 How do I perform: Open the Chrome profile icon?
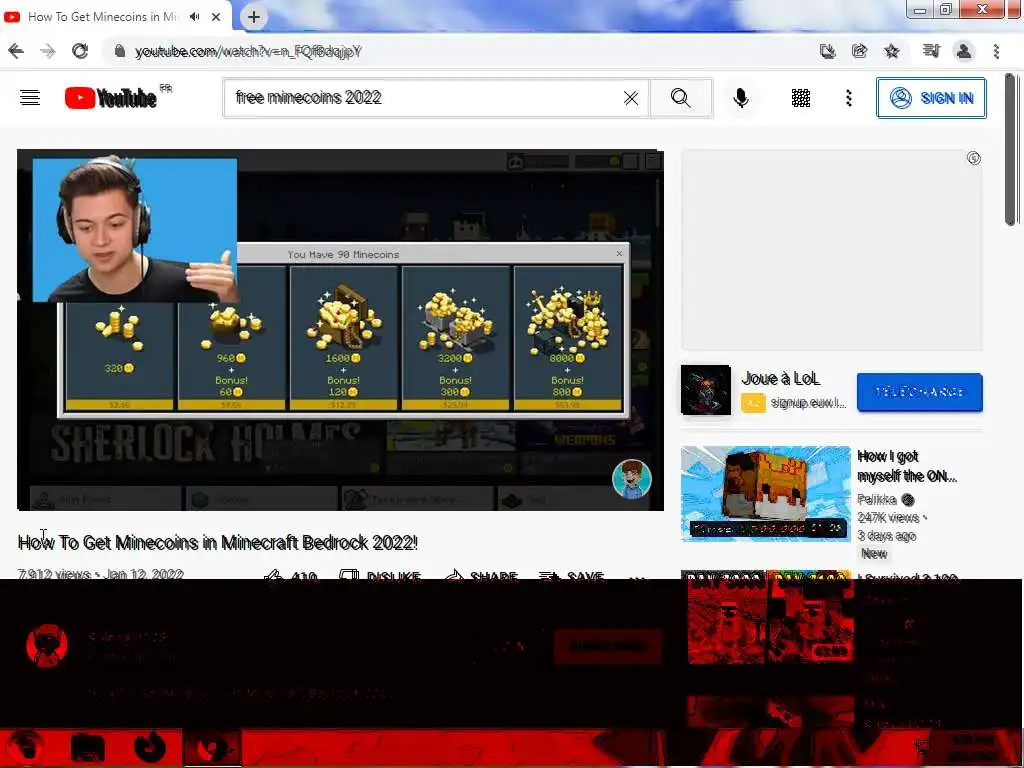click(x=963, y=51)
